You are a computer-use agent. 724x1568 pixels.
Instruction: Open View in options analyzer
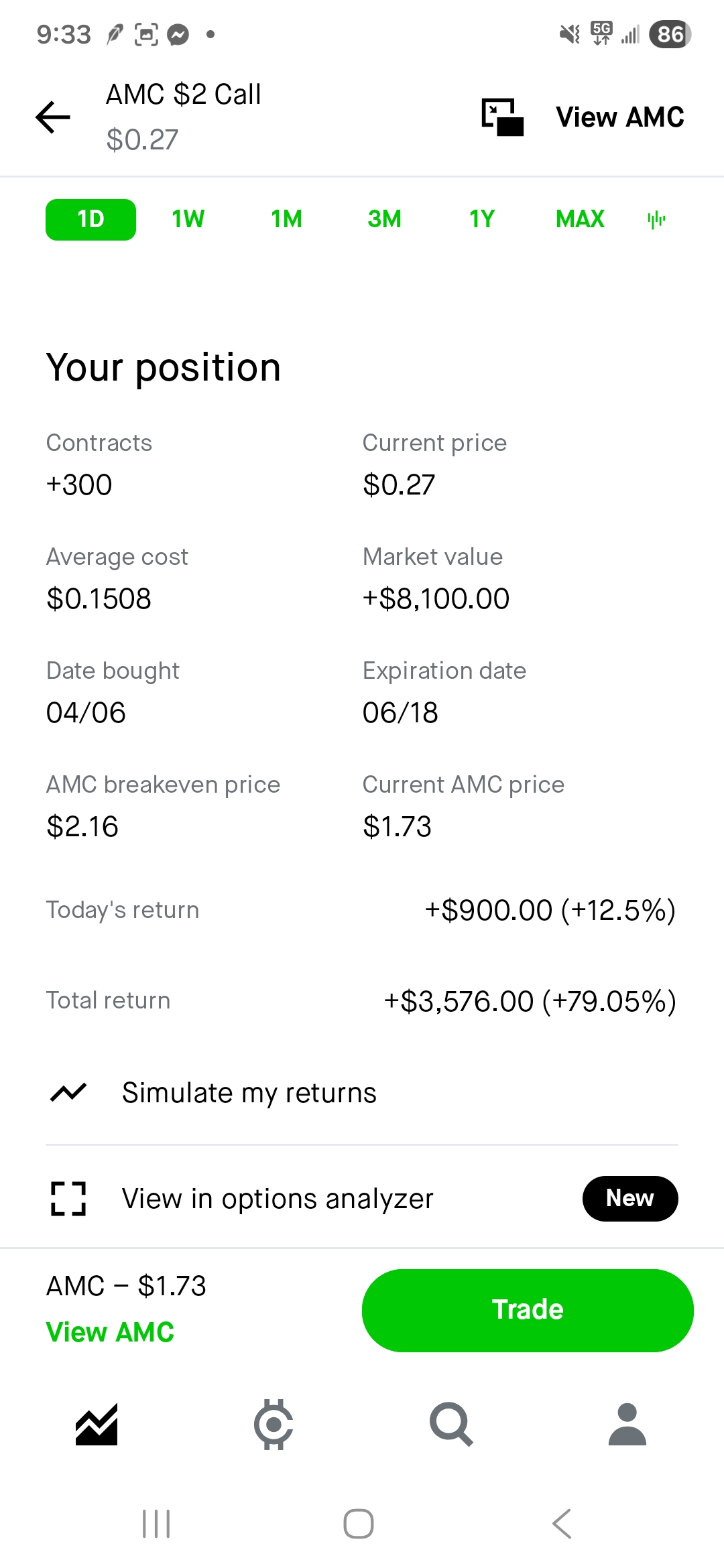pyautogui.click(x=278, y=1199)
